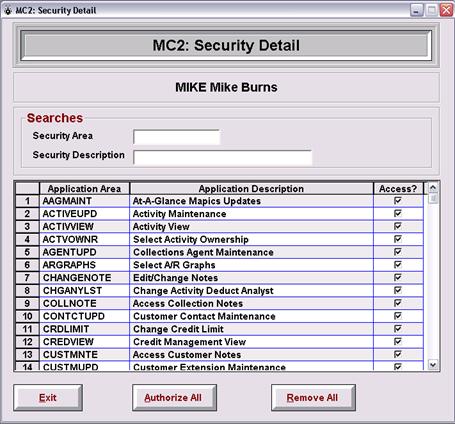Toggle access checkbox for ACTIVEUPD
This screenshot has height=424, width=455.
click(398, 213)
